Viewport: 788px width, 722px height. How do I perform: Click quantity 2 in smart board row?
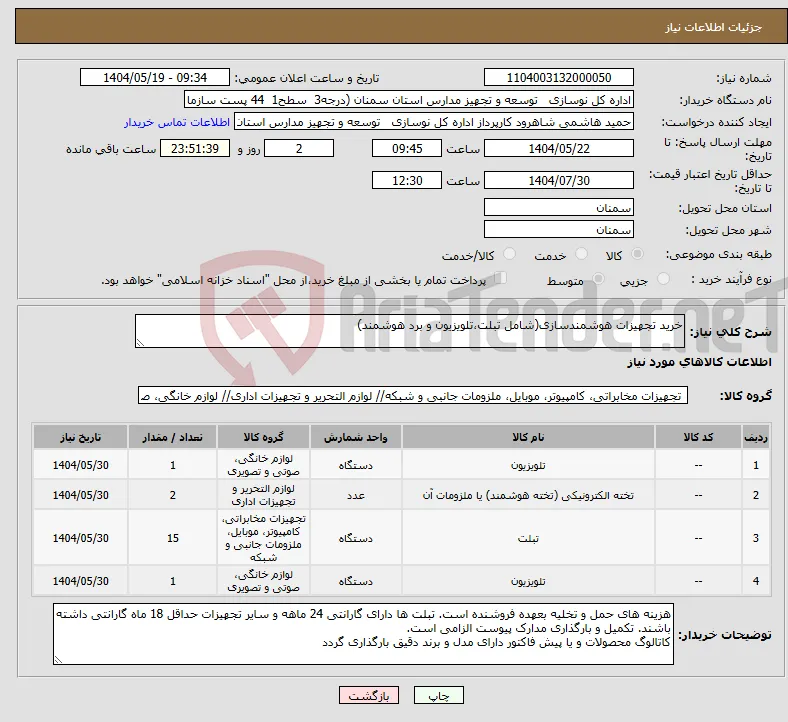[x=172, y=495]
